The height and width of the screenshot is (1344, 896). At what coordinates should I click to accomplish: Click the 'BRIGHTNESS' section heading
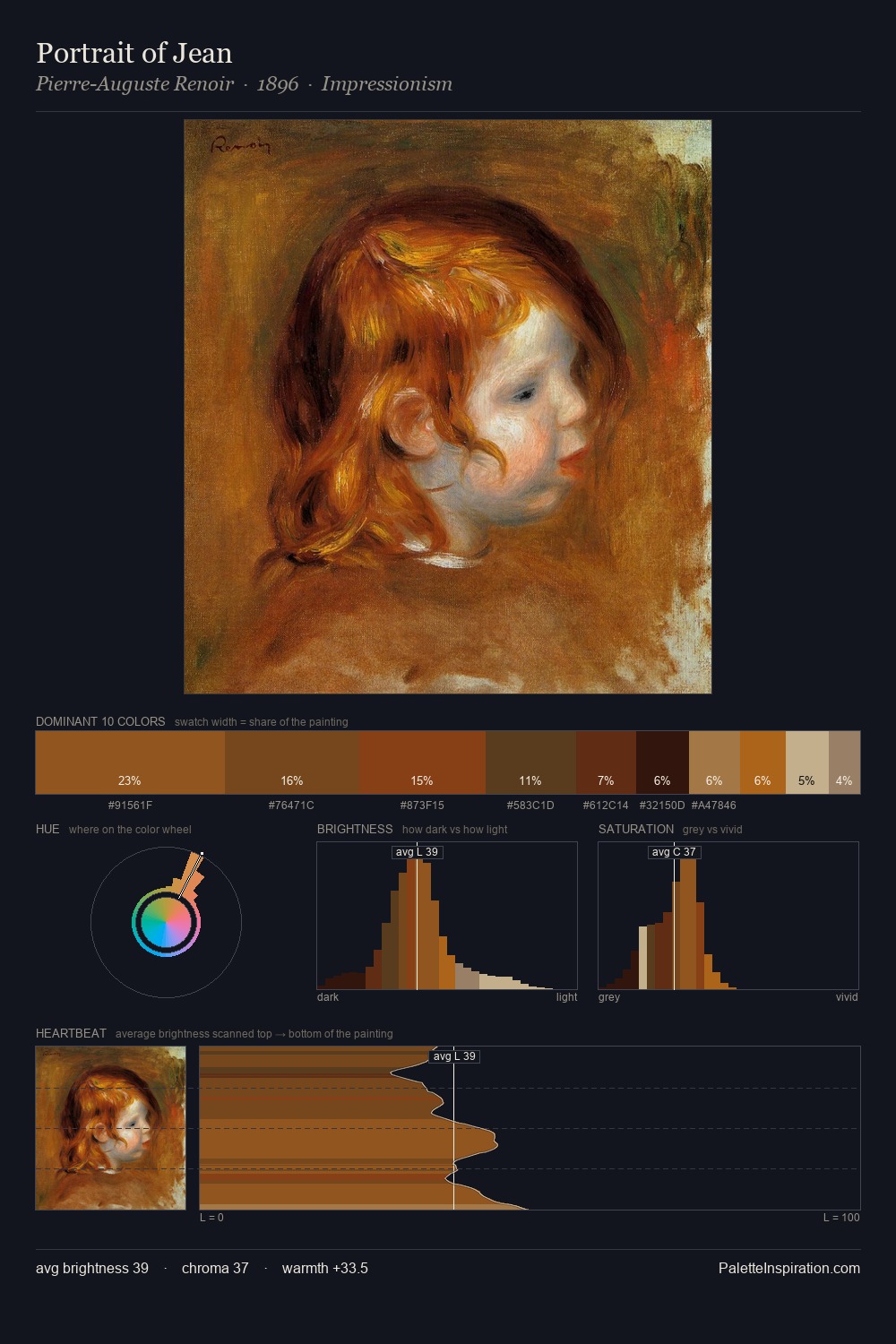[x=355, y=829]
